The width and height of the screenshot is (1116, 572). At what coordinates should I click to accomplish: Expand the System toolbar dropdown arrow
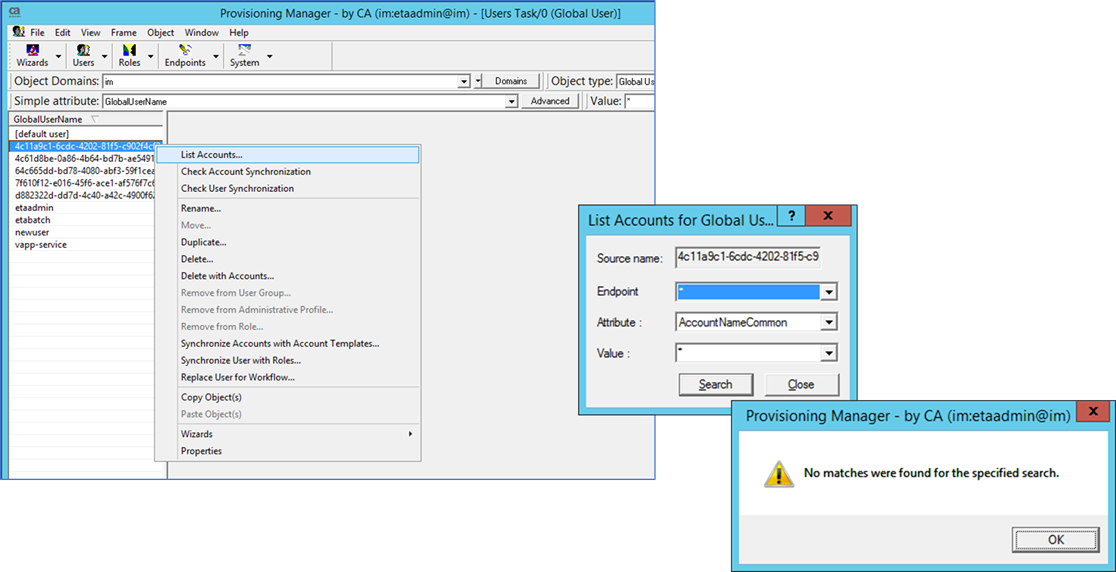pos(270,55)
